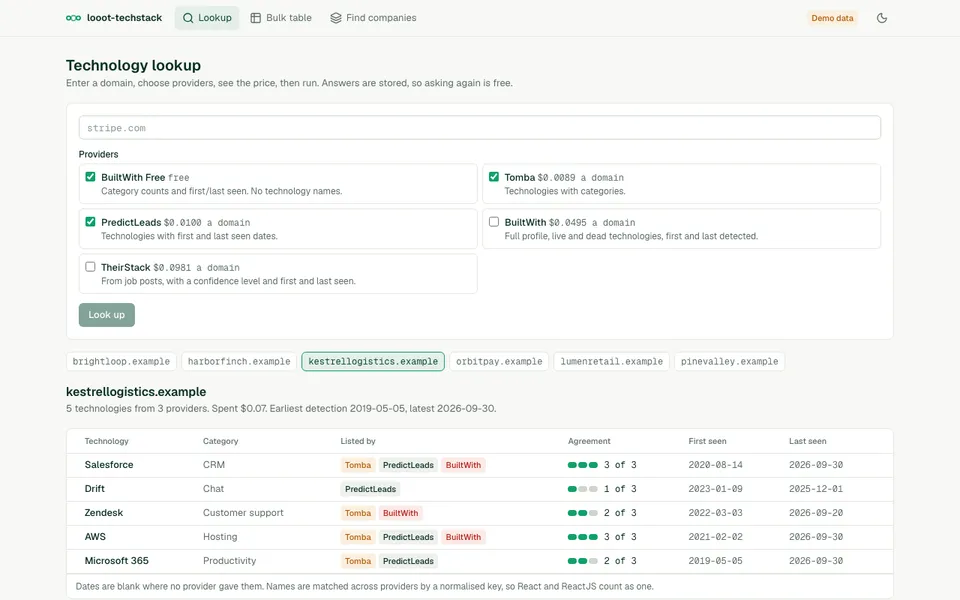
Task: Select pinevalley.example domain chip
Action: point(729,361)
